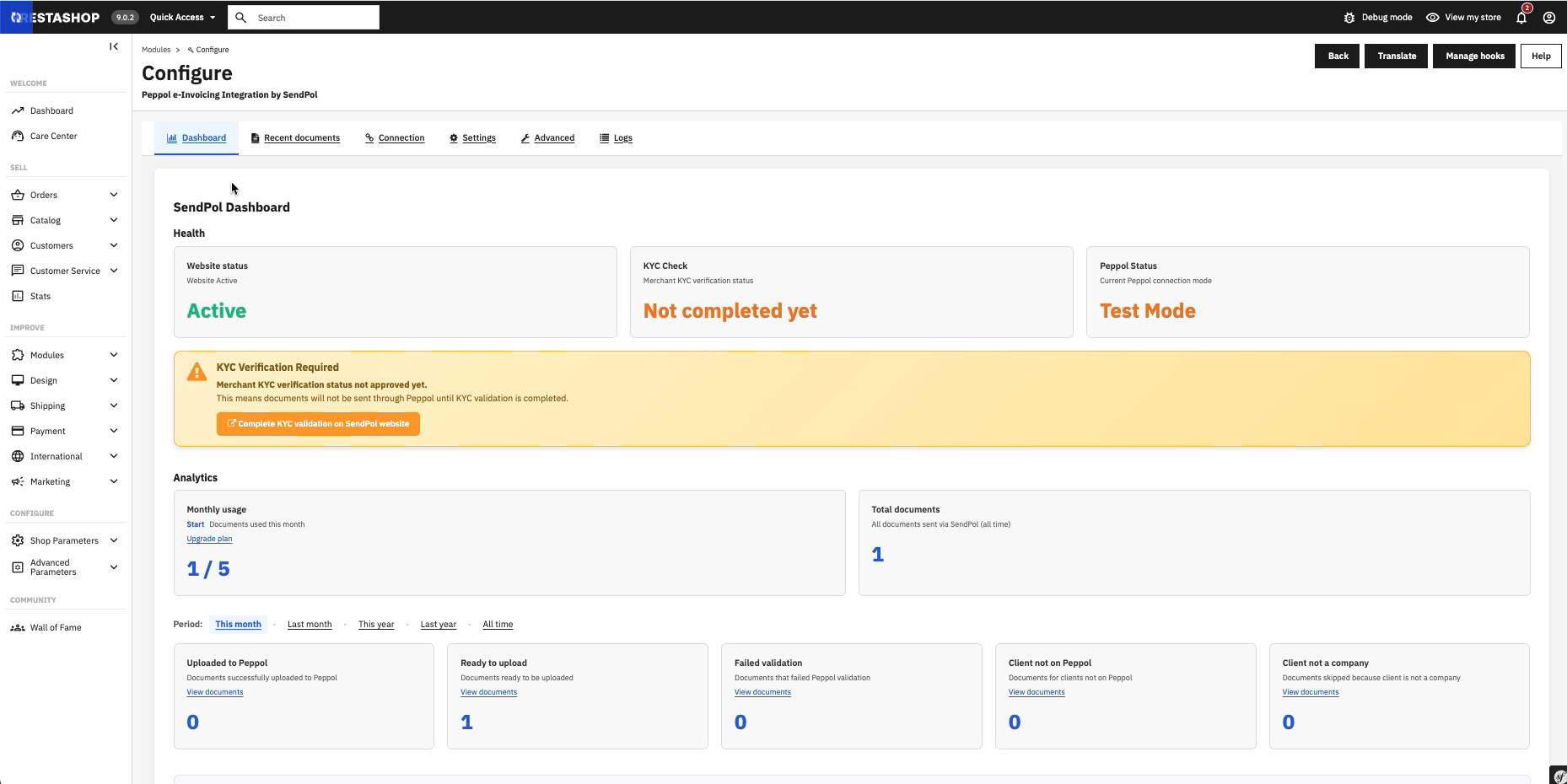The height and width of the screenshot is (784, 1567).
Task: Click the Symfony debug toolbar icon
Action: pyautogui.click(x=1559, y=776)
